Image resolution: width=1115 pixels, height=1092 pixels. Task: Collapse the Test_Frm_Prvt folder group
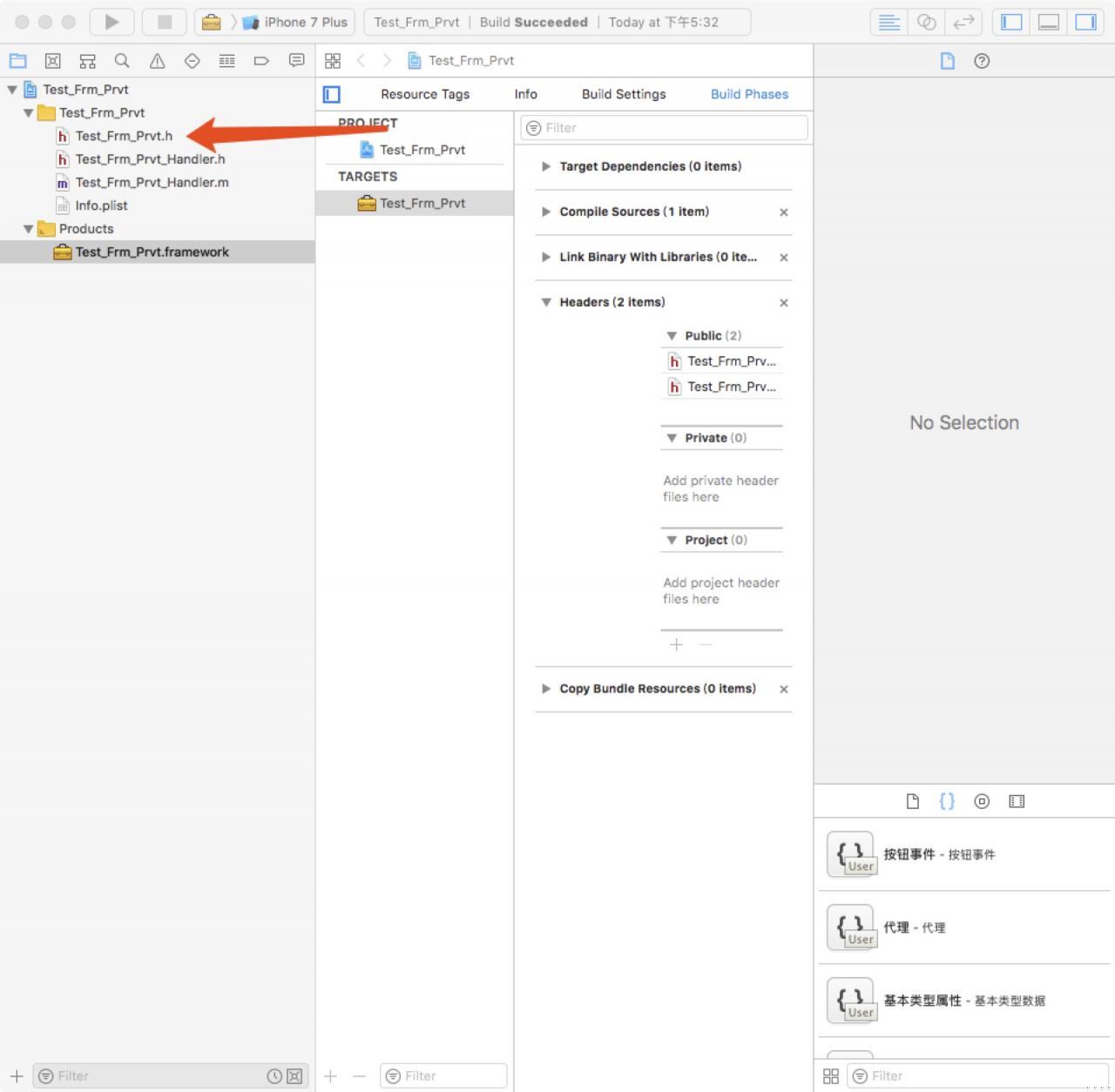[29, 113]
